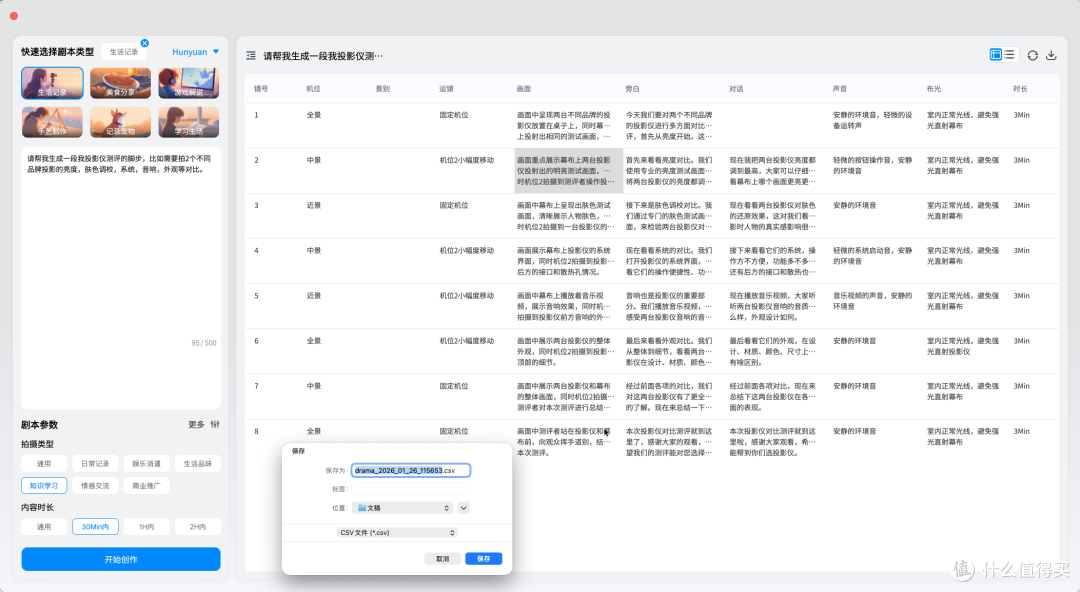Choose 商业推广 shooting type
1080x592 pixels.
coord(147,486)
